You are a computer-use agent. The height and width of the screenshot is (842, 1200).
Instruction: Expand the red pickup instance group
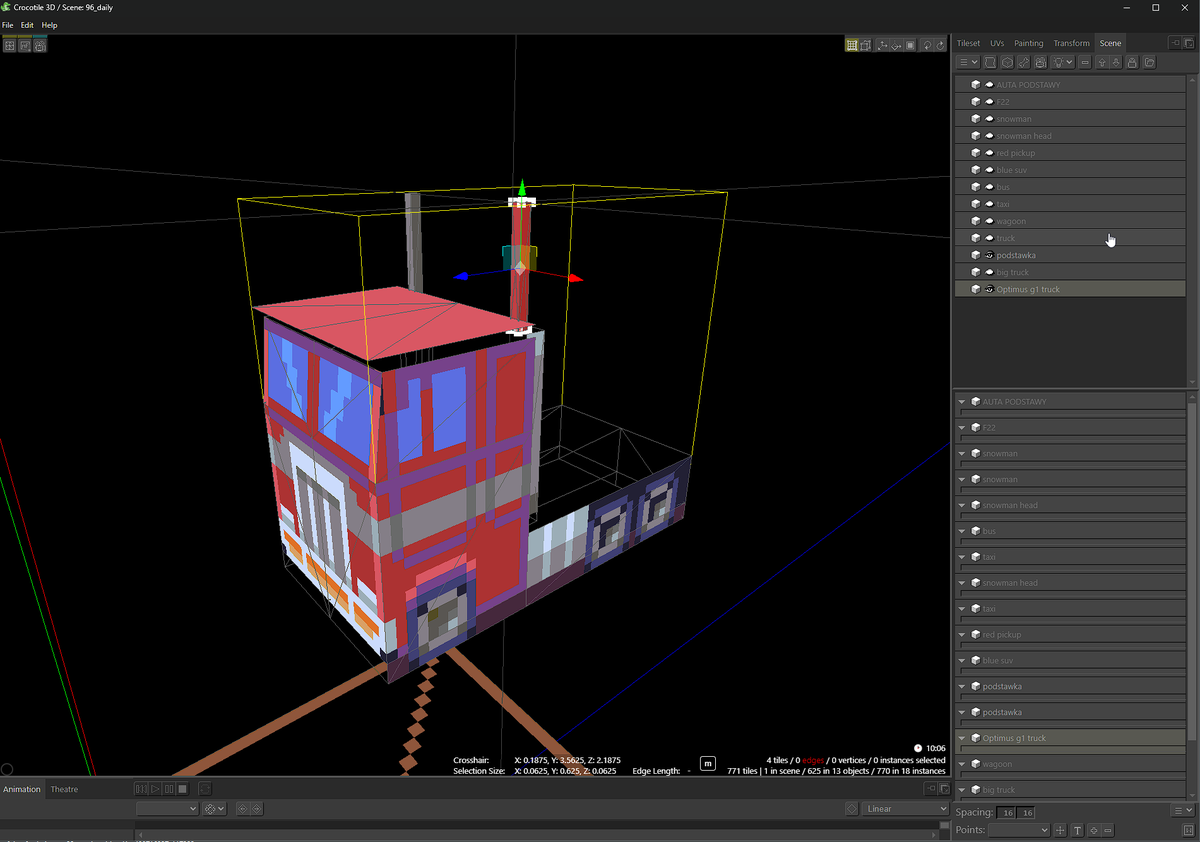pyautogui.click(x=962, y=635)
